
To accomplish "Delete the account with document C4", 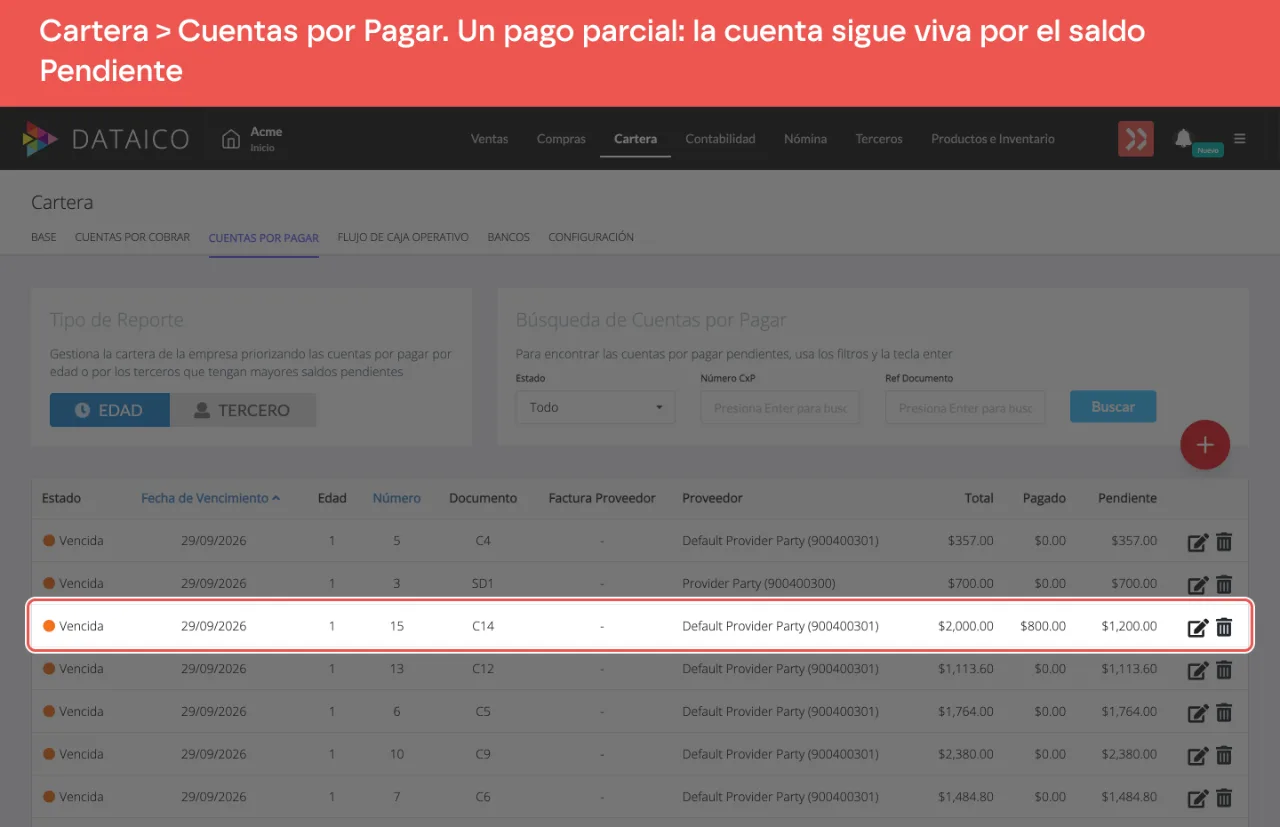I will click(x=1224, y=542).
